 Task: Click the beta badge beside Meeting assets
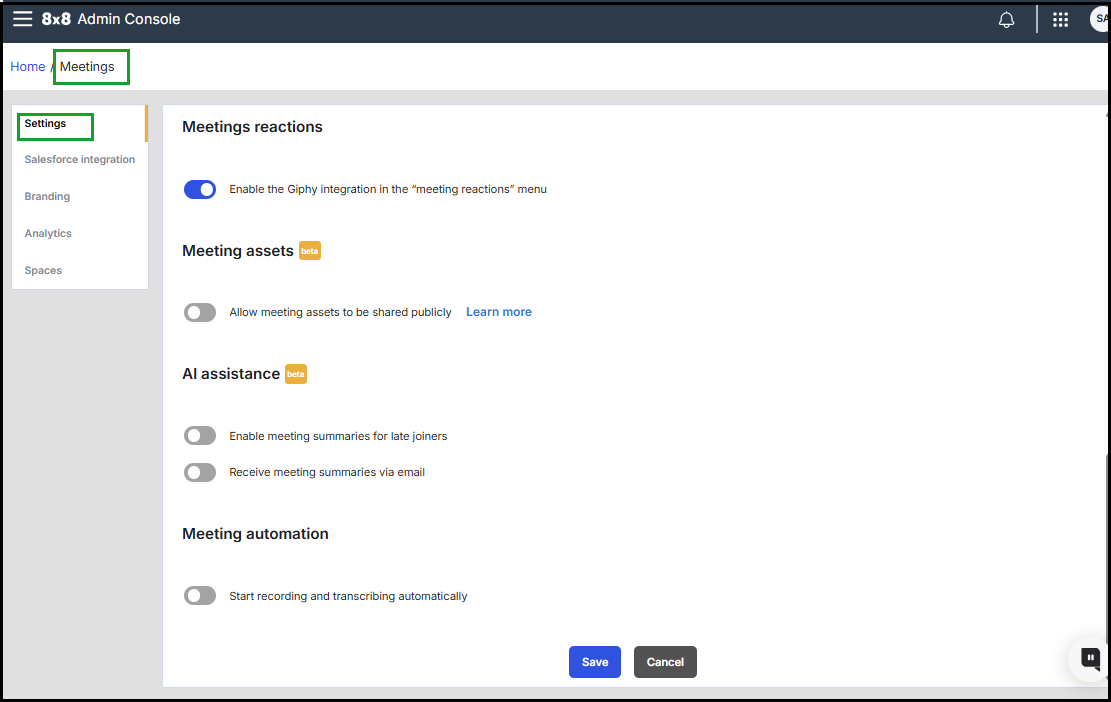310,251
